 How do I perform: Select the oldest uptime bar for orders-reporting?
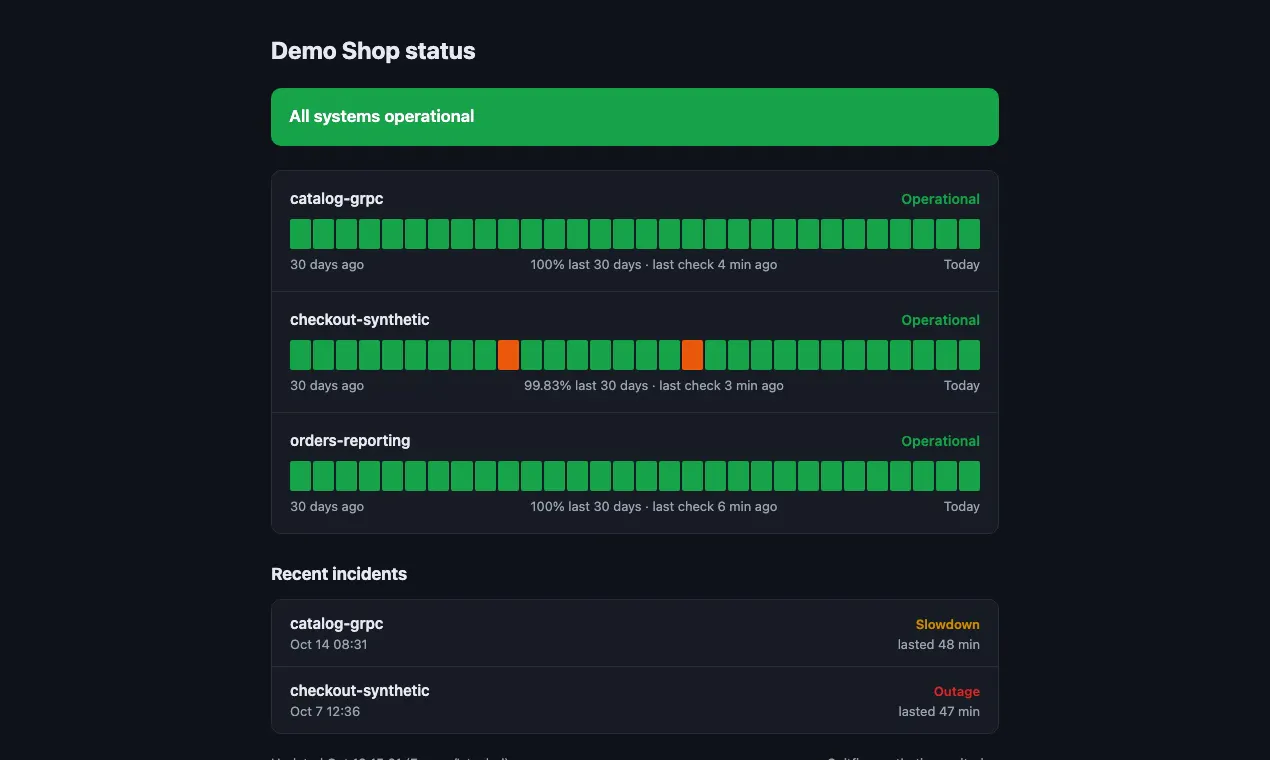click(x=300, y=476)
